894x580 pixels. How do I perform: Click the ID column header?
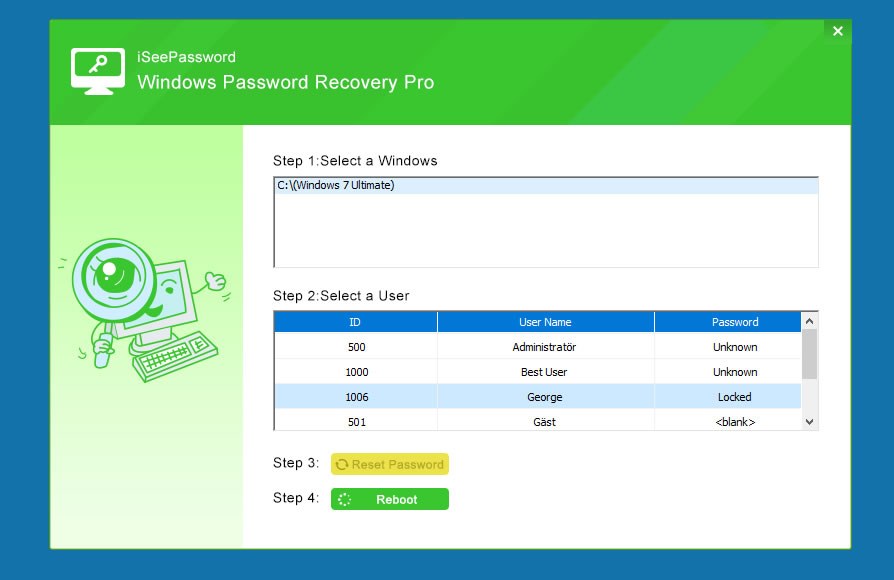355,322
